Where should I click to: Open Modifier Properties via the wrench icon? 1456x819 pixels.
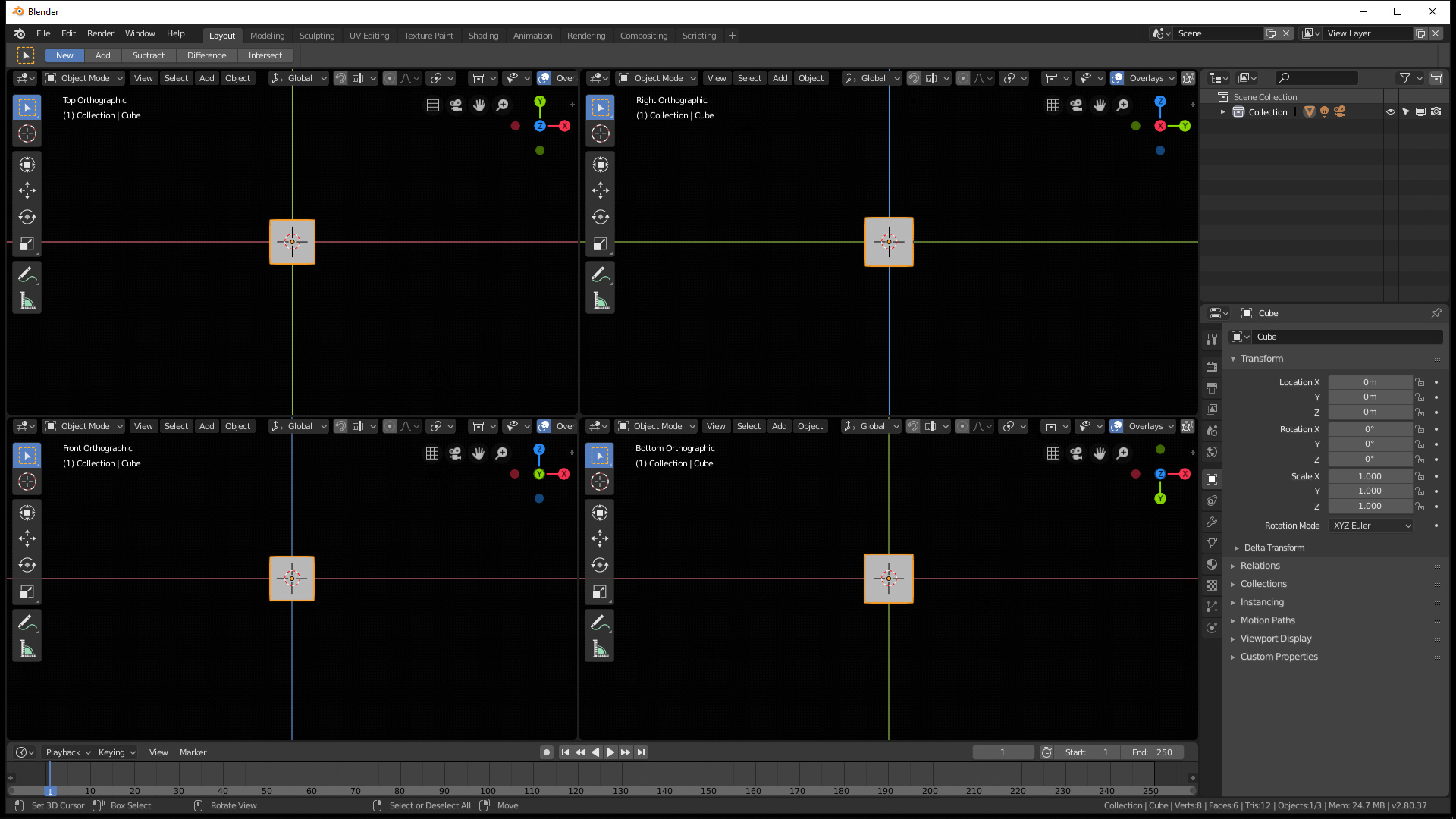coord(1211,522)
